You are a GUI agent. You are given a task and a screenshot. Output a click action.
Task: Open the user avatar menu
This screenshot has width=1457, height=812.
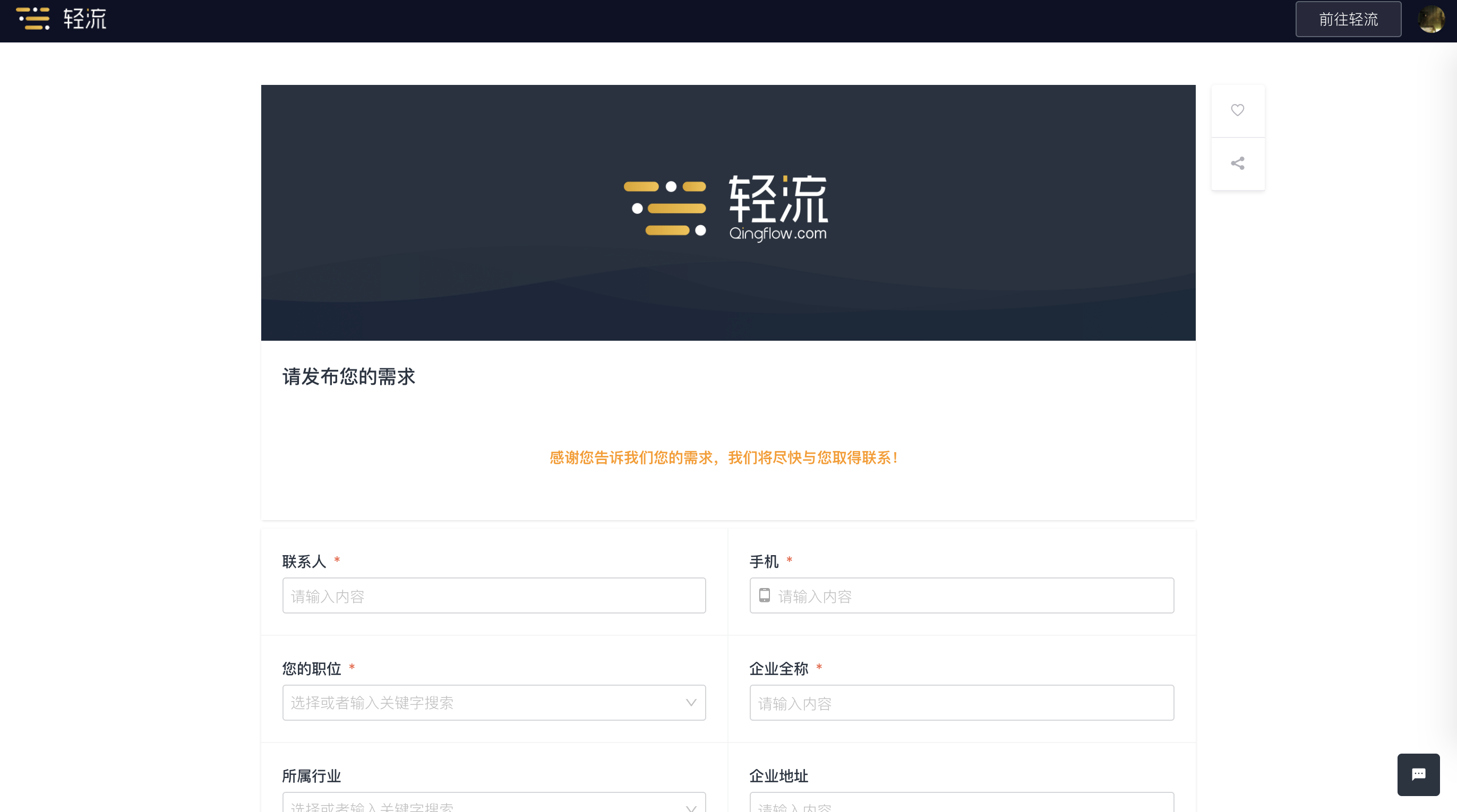pyautogui.click(x=1431, y=19)
